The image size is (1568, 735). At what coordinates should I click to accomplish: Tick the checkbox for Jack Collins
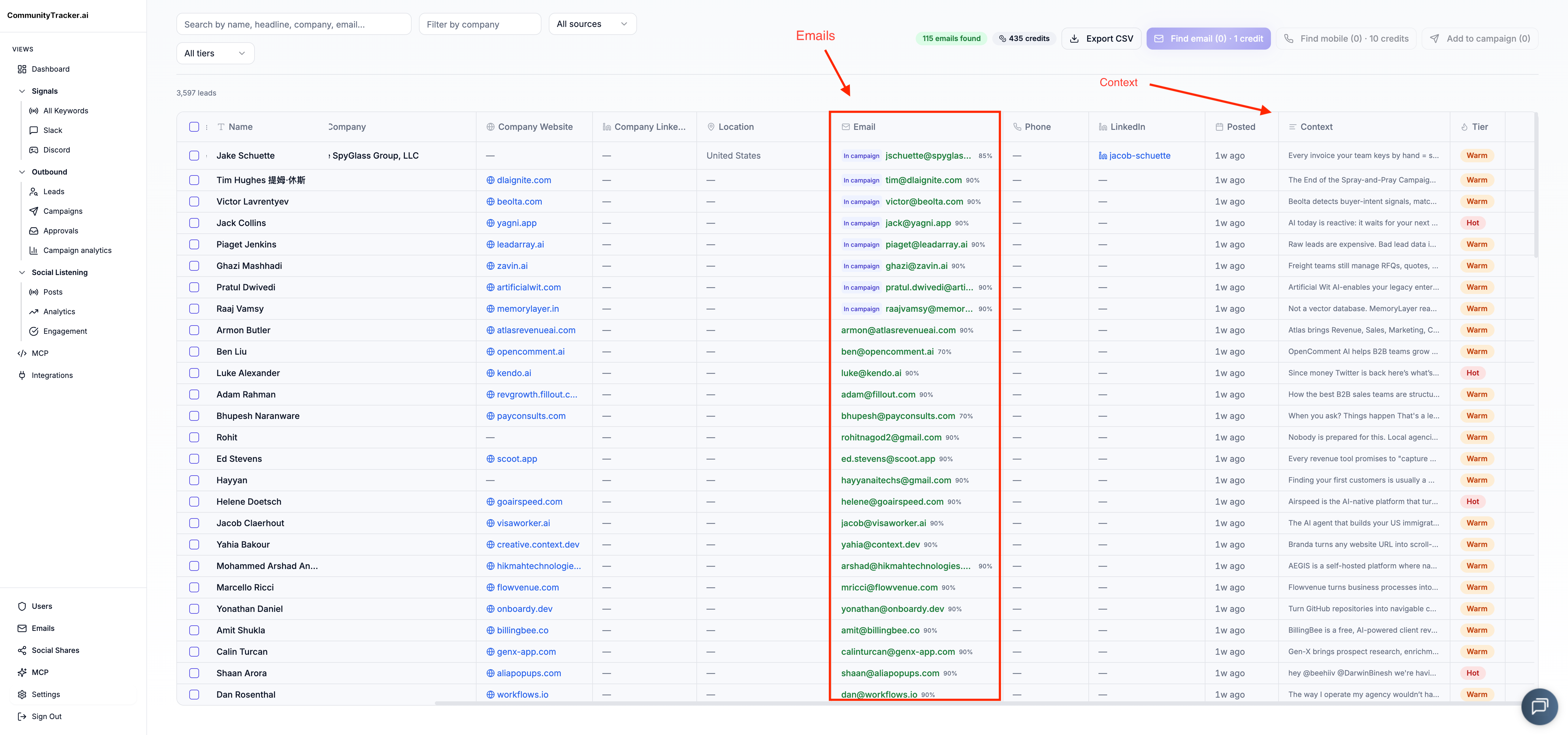pos(194,223)
